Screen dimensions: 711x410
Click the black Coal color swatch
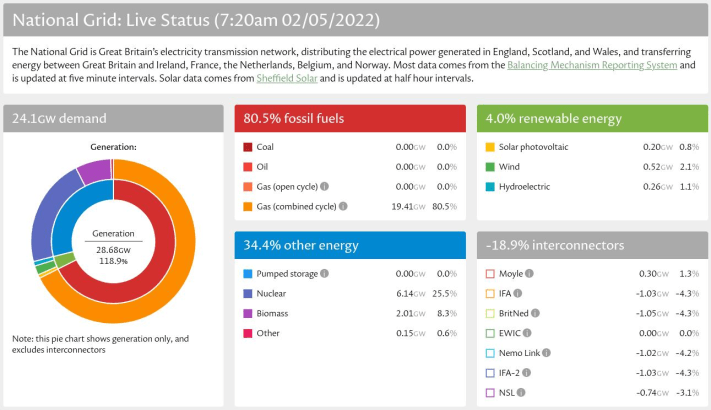click(x=248, y=147)
